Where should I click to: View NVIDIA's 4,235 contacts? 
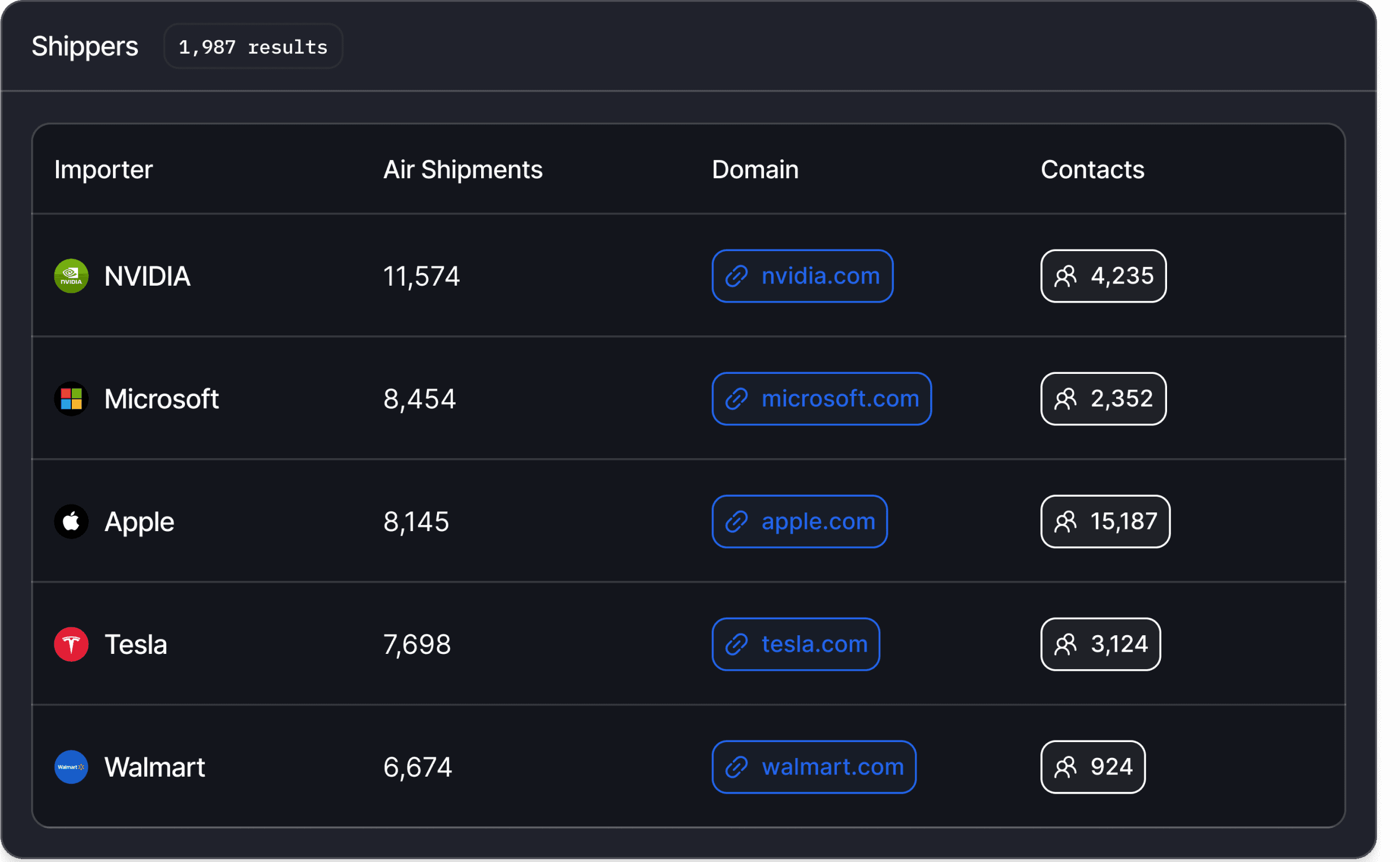pyautogui.click(x=1103, y=276)
